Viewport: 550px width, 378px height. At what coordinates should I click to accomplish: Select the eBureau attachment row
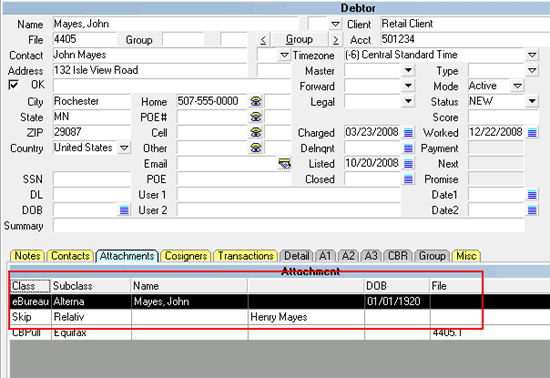pyautogui.click(x=280, y=302)
